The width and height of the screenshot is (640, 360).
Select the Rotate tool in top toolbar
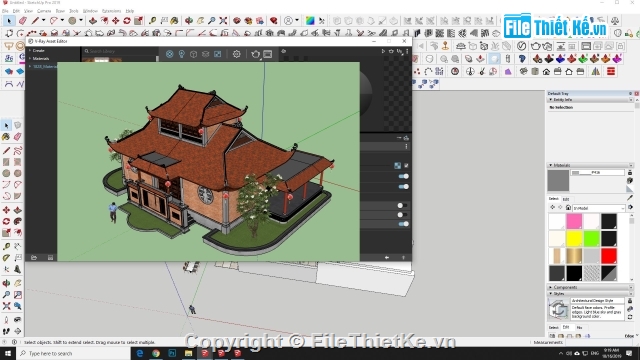coord(127,20)
